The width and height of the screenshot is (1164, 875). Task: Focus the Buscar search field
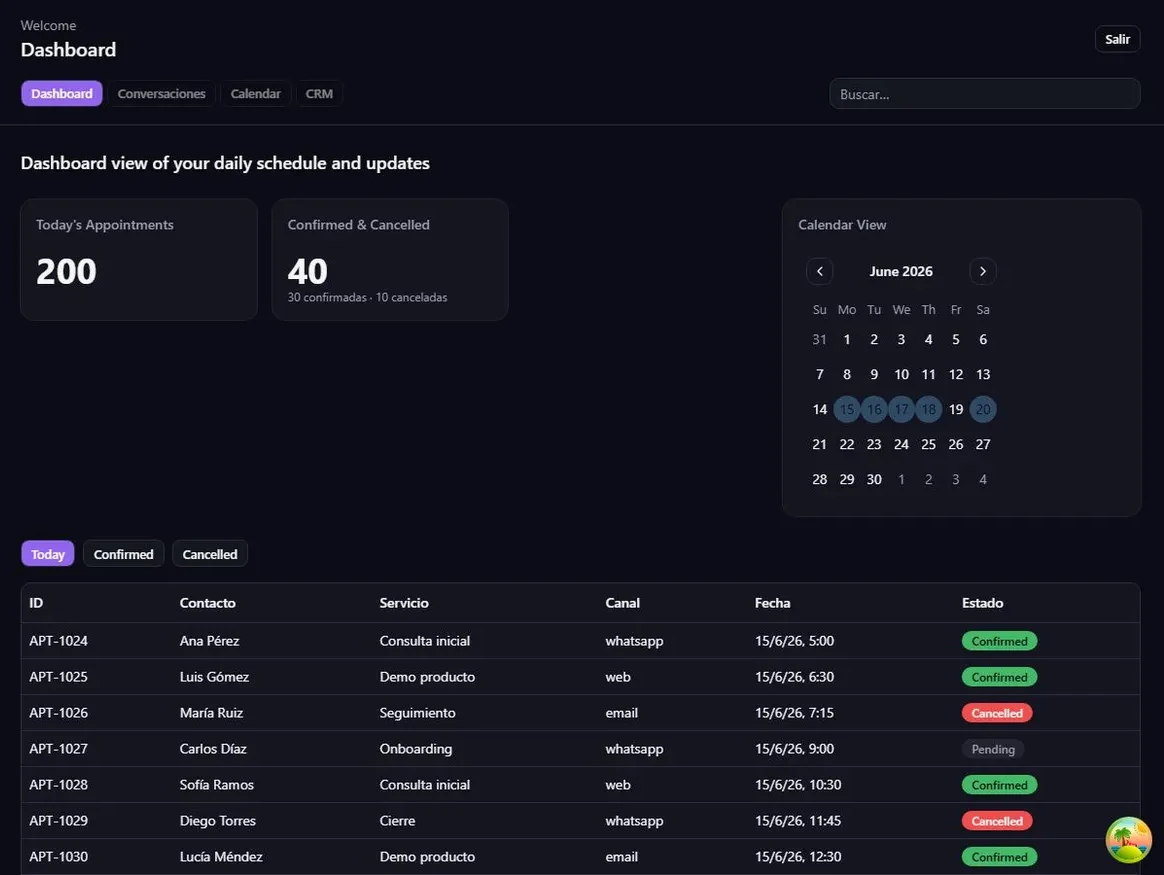[984, 94]
